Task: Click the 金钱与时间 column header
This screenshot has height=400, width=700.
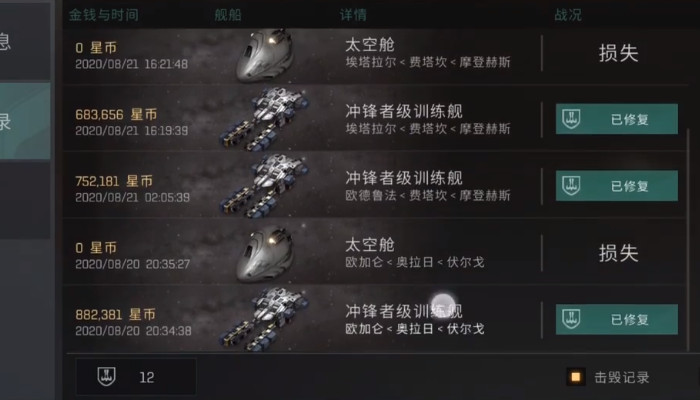Action: tap(104, 15)
